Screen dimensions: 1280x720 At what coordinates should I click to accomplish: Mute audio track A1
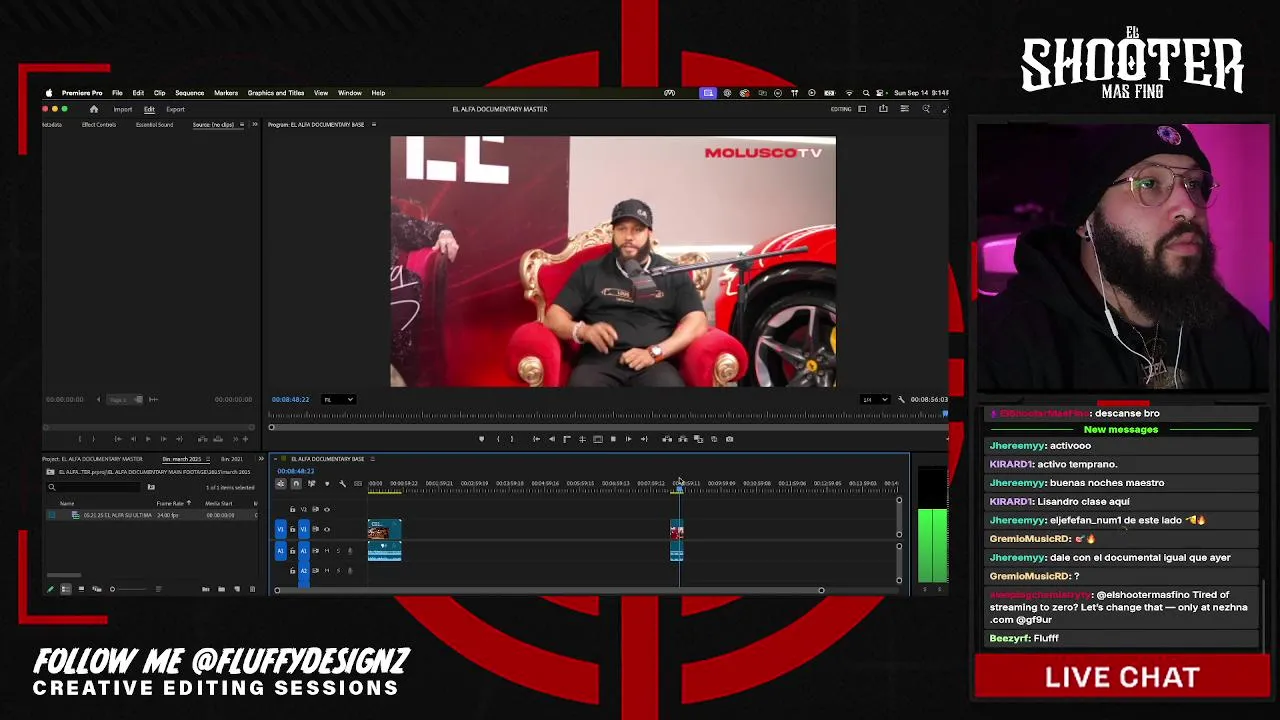pos(327,551)
